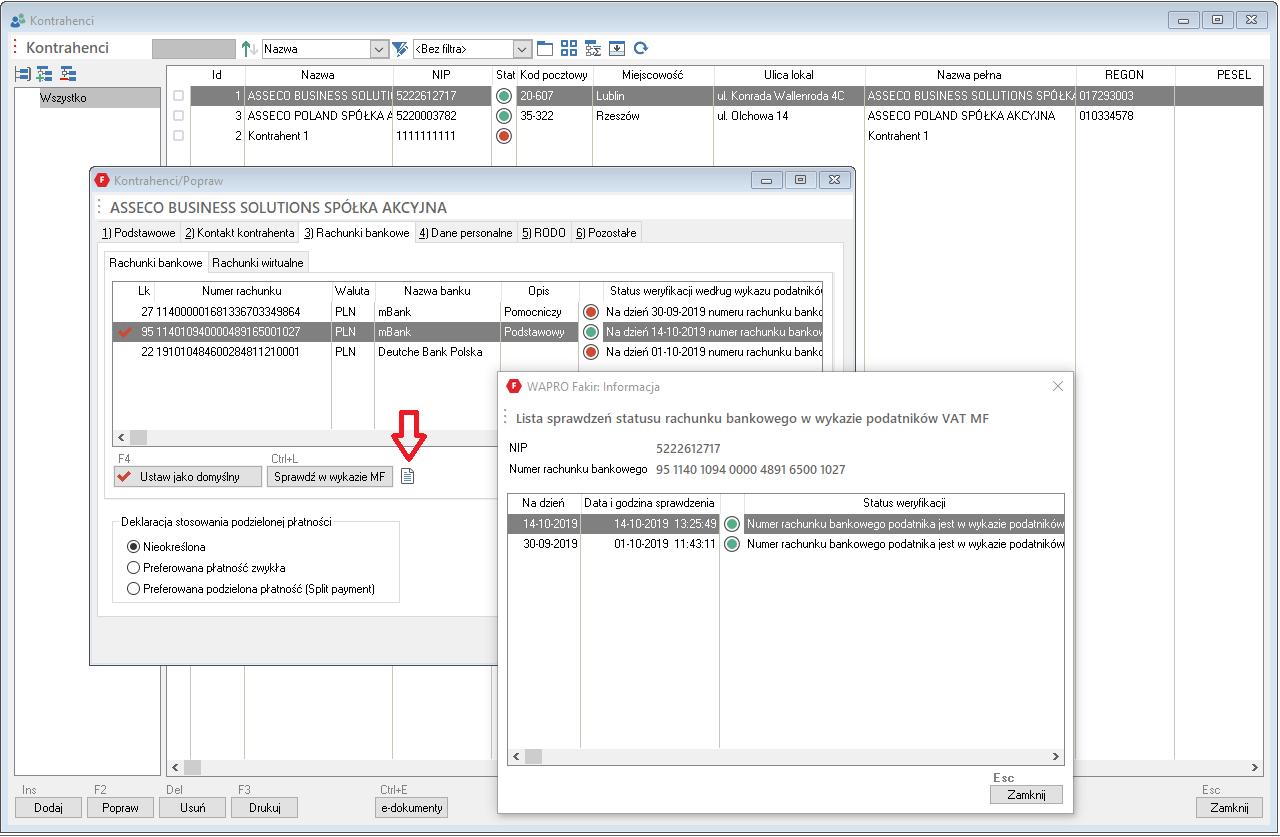The width and height of the screenshot is (1280, 837).
Task: Select Wszystko in the group tree
Action: tap(100, 98)
